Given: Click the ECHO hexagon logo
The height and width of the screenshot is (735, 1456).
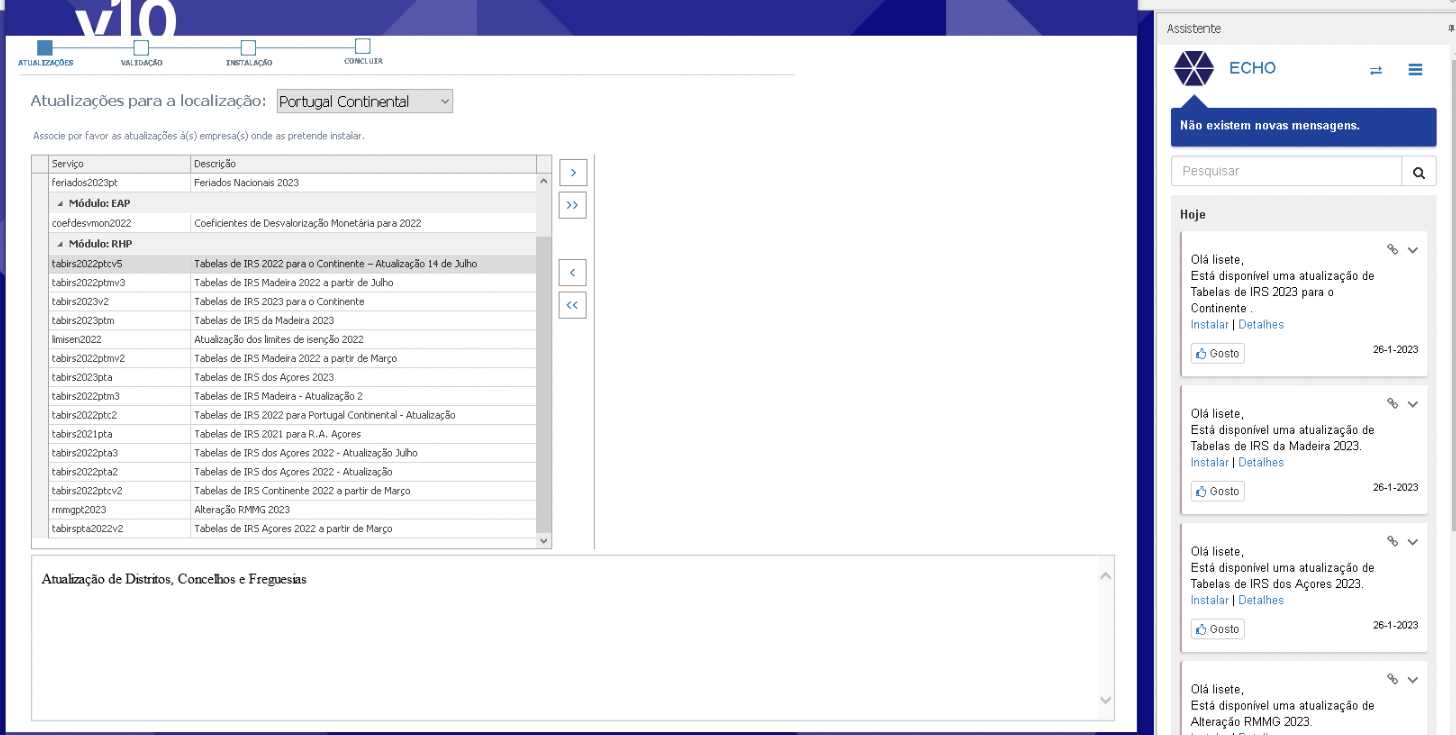Looking at the screenshot, I should tap(1193, 69).
